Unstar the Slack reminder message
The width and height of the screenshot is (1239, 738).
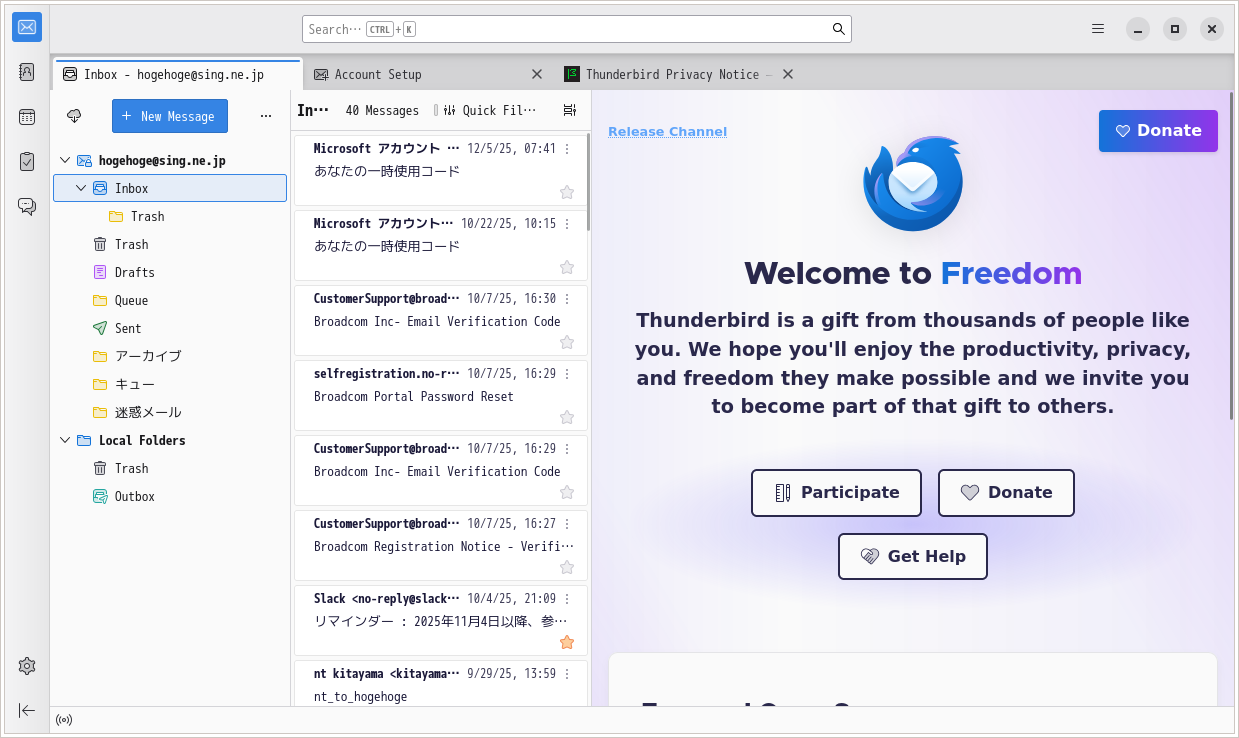click(567, 642)
